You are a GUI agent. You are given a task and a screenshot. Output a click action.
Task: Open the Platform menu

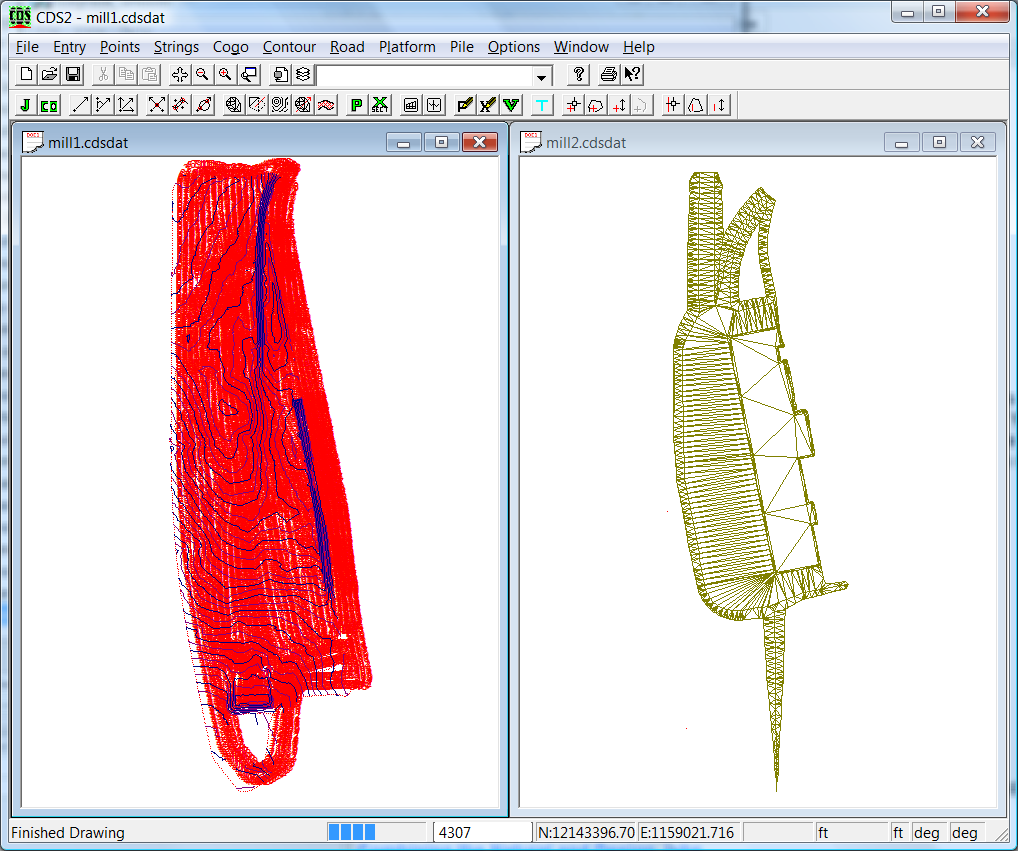click(407, 47)
